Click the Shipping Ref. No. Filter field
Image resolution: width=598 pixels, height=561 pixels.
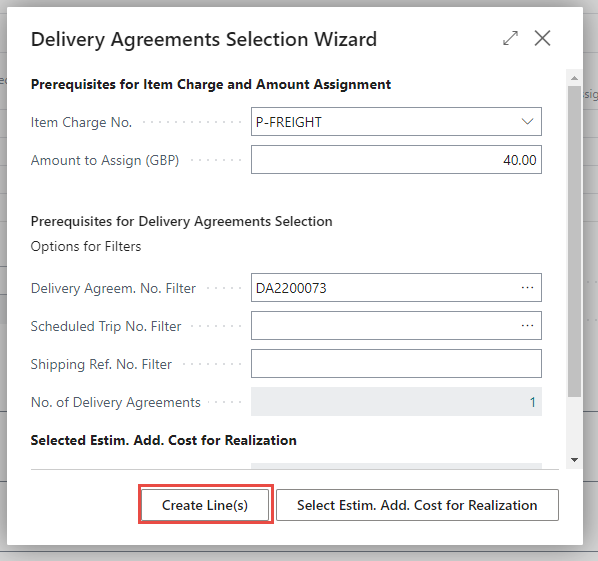click(396, 363)
